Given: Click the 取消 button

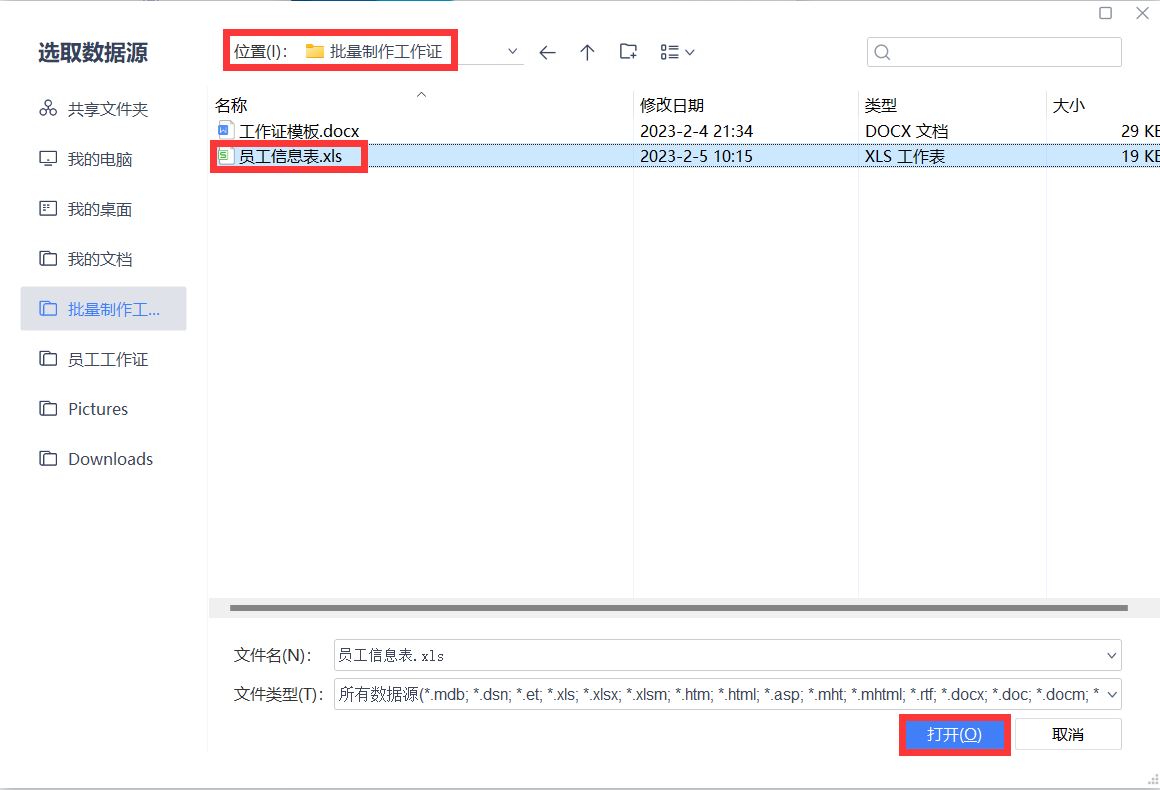Looking at the screenshot, I should coord(1068,735).
